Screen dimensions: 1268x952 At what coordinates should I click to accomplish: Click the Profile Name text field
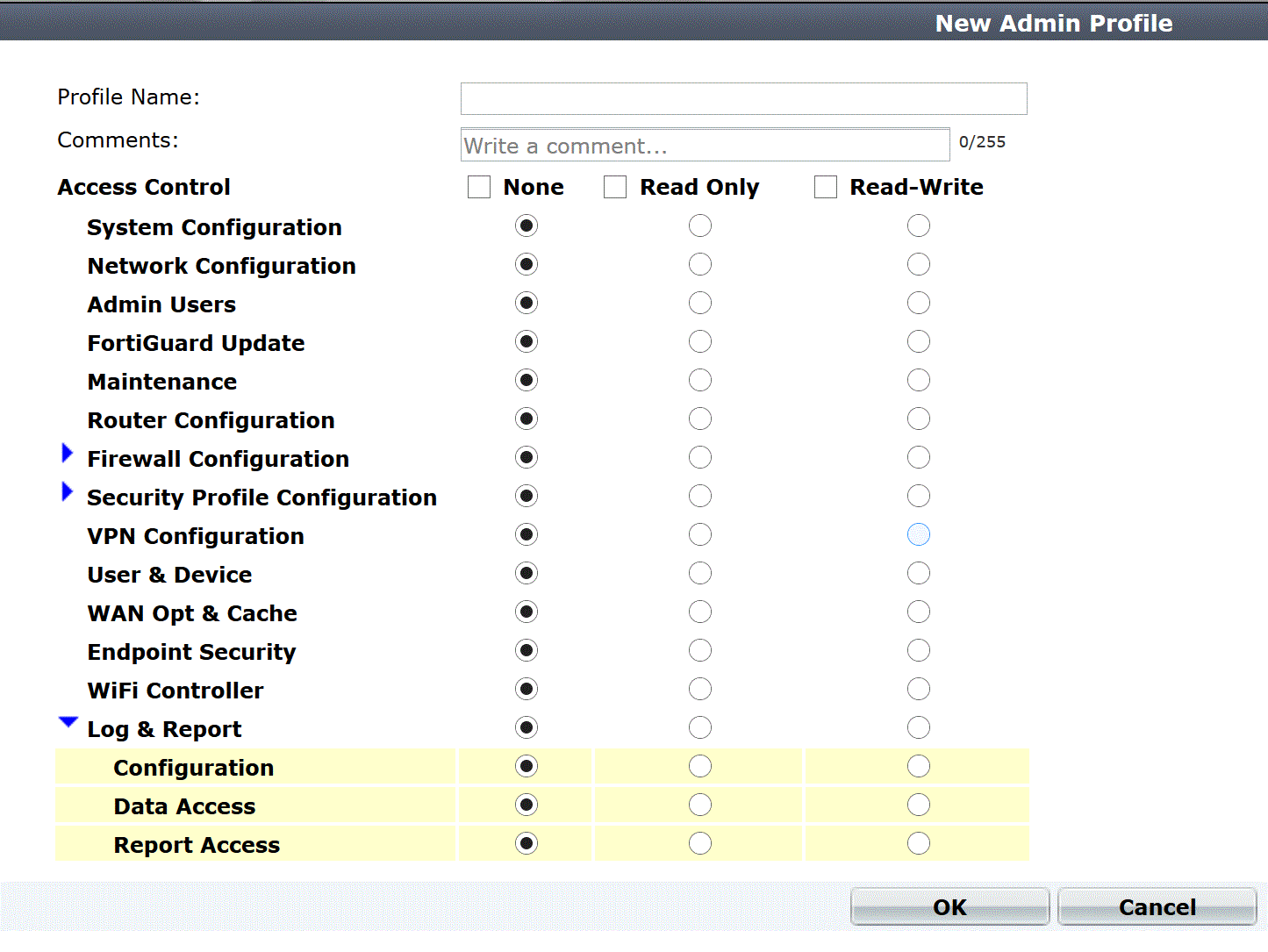coord(743,98)
